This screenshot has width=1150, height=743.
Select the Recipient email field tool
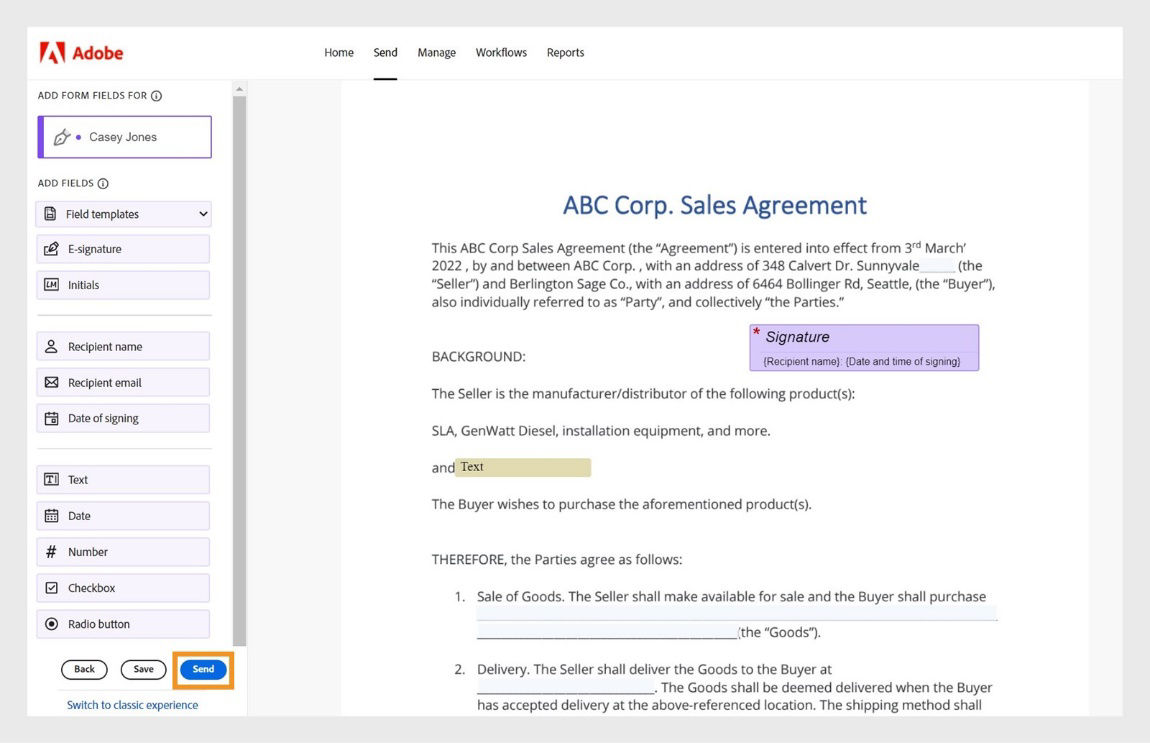123,381
